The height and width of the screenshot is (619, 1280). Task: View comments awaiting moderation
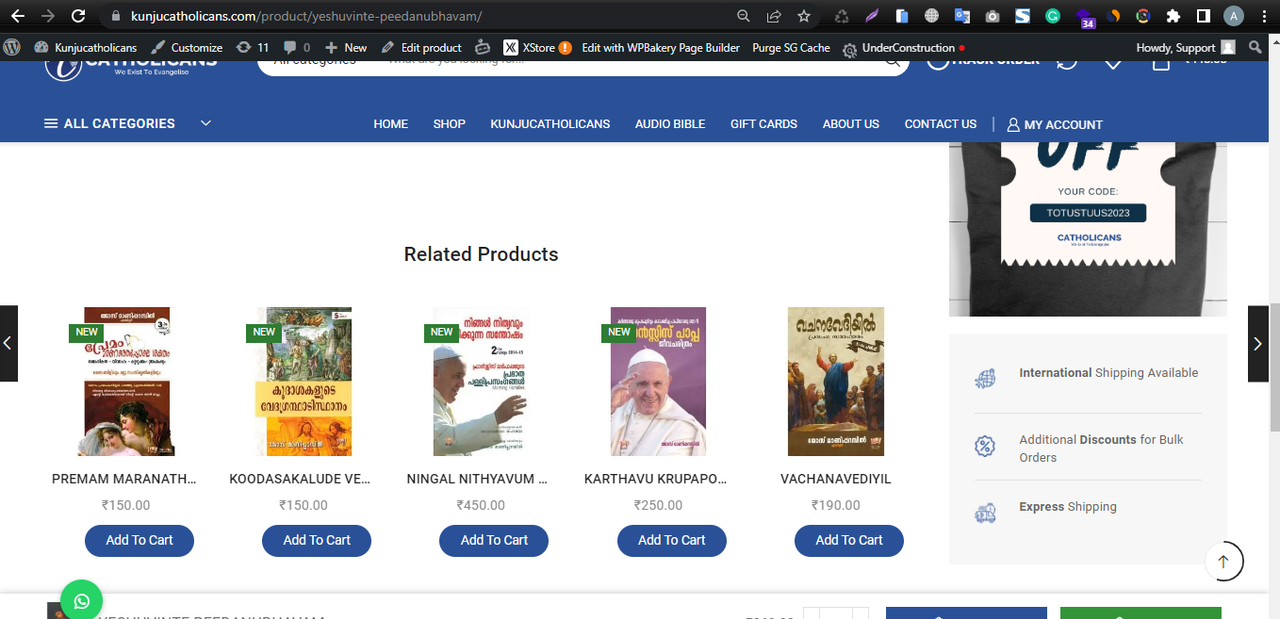[x=297, y=47]
